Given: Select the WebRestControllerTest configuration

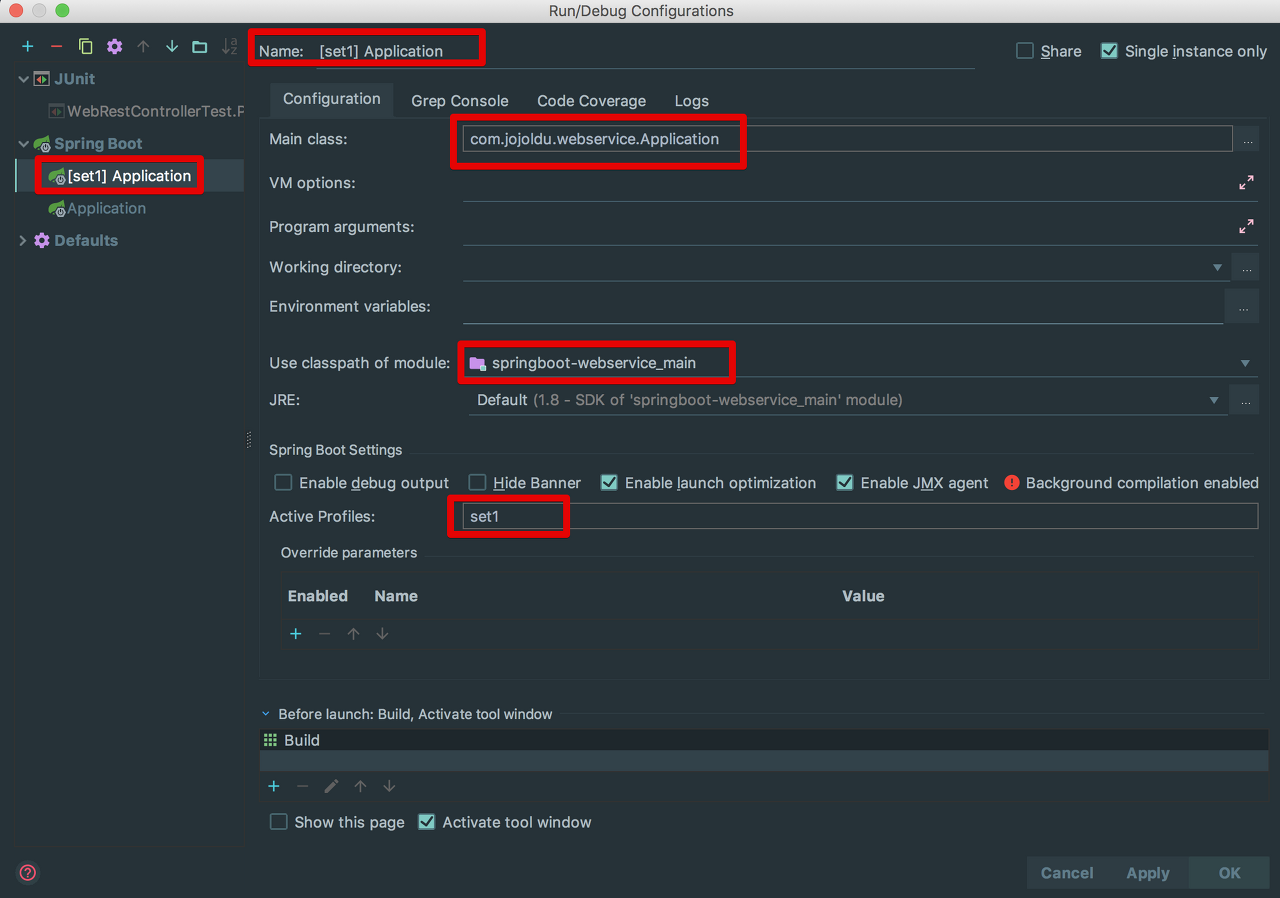Looking at the screenshot, I should tap(145, 111).
